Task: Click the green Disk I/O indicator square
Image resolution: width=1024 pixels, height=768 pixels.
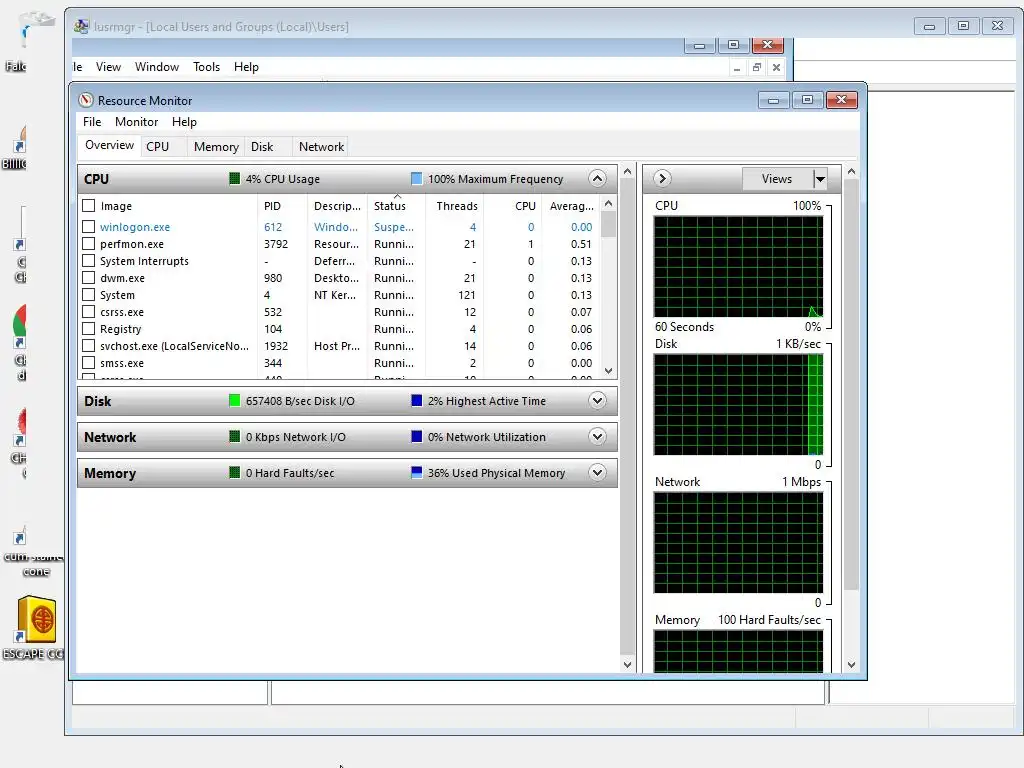Action: point(234,400)
